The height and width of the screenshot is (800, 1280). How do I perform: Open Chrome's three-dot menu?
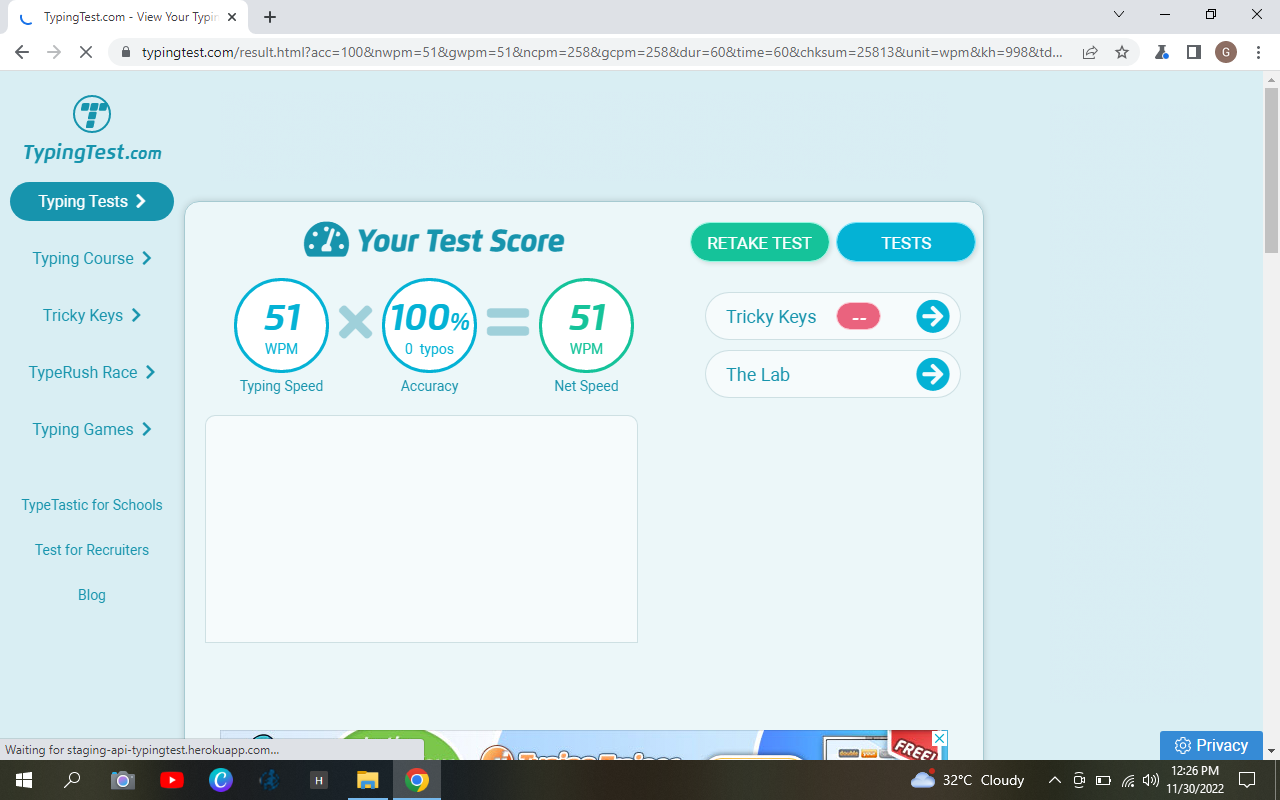point(1258,52)
